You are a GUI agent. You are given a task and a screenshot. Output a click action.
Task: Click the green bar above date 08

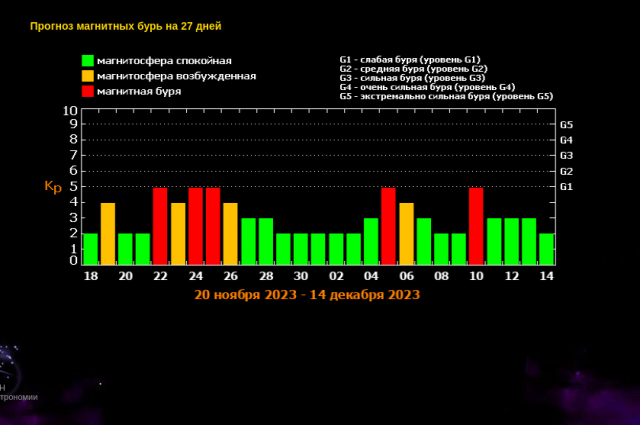click(441, 249)
